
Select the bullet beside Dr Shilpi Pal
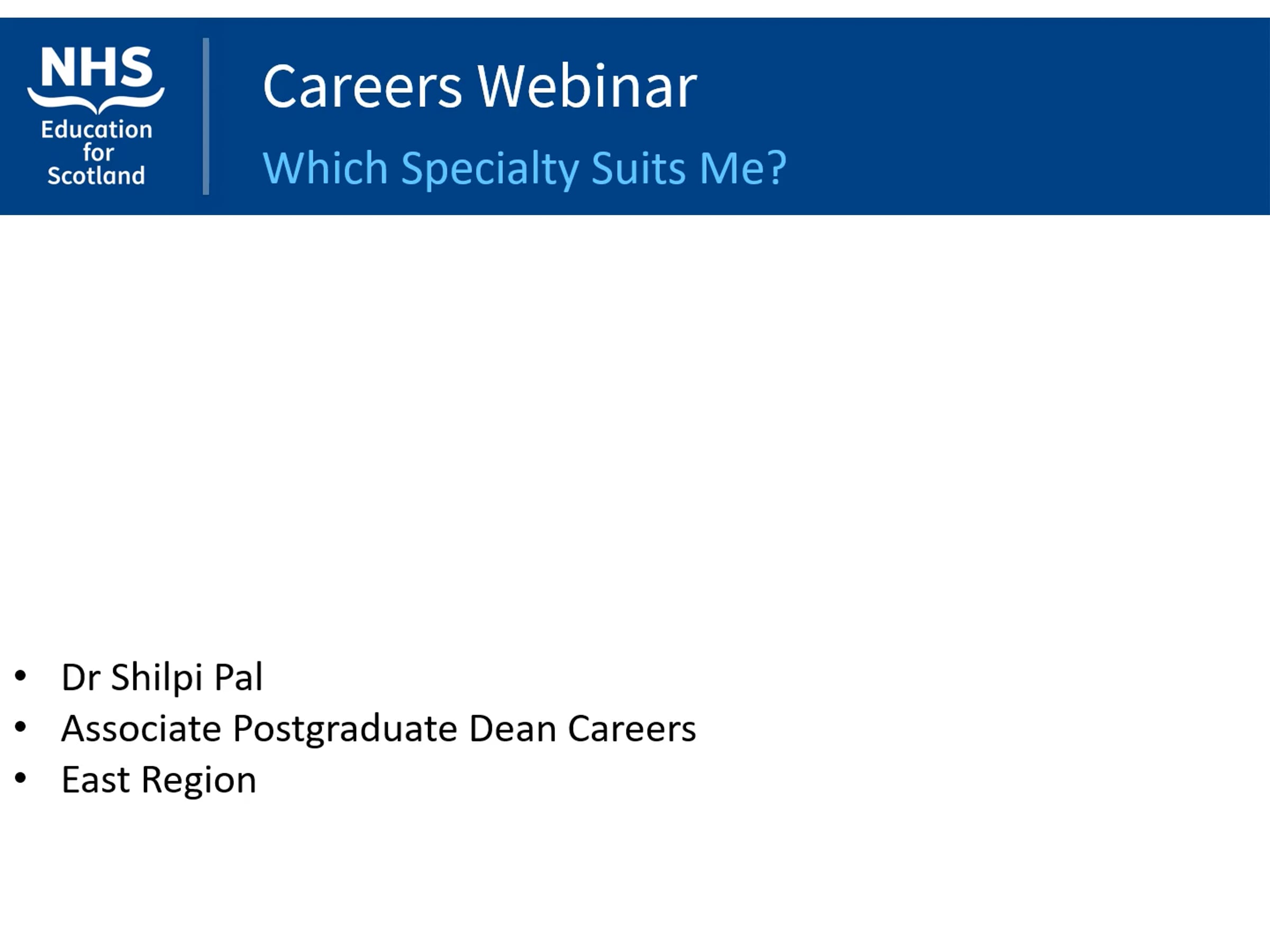20,675
